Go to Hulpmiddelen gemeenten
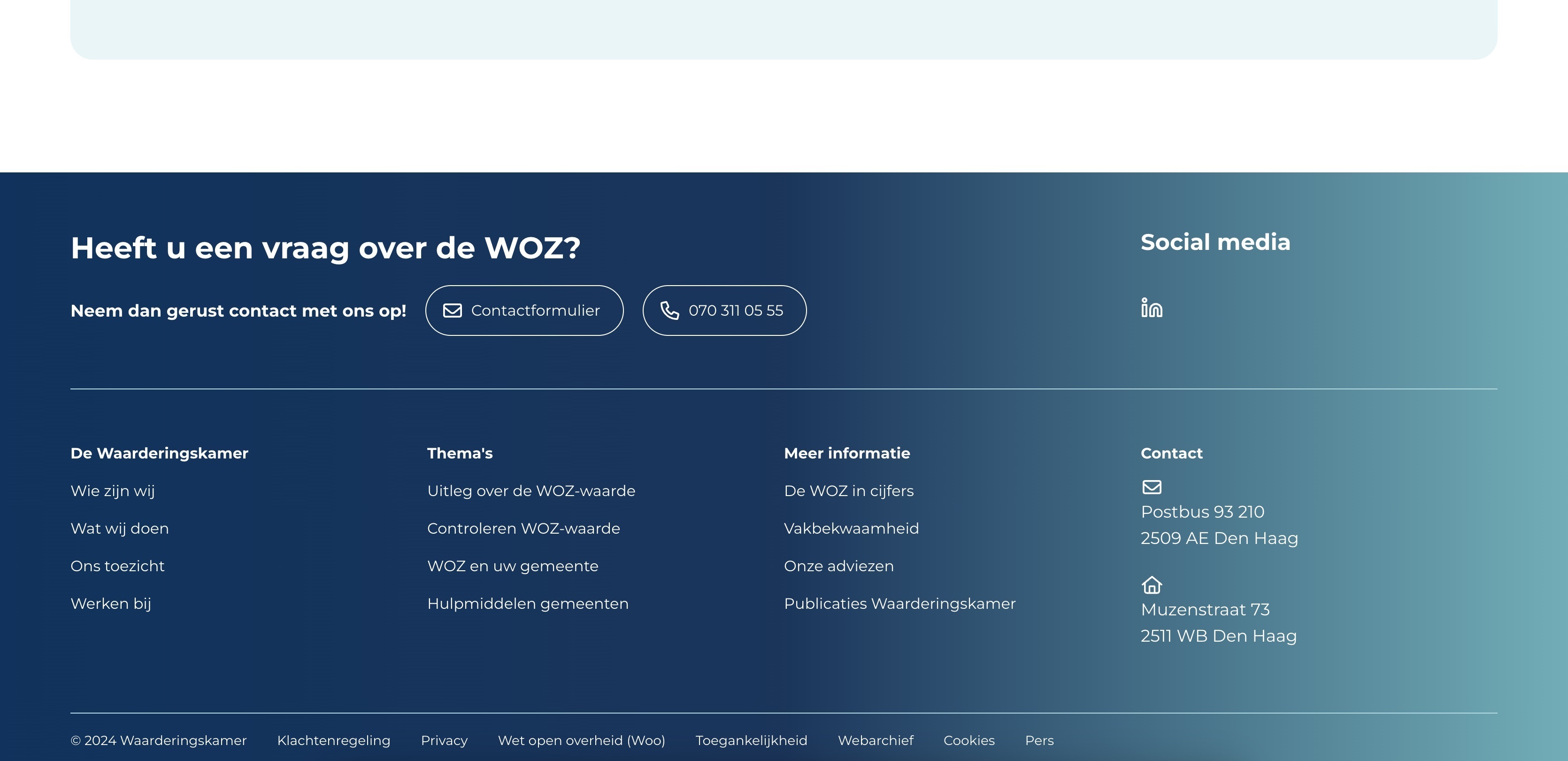Viewport: 1568px width, 761px height. [x=528, y=604]
